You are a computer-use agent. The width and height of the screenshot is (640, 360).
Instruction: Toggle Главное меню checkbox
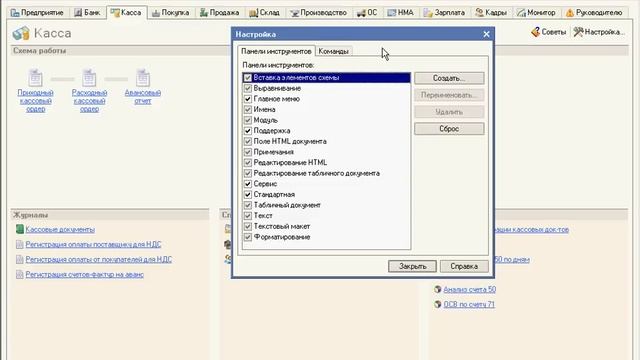[248, 99]
